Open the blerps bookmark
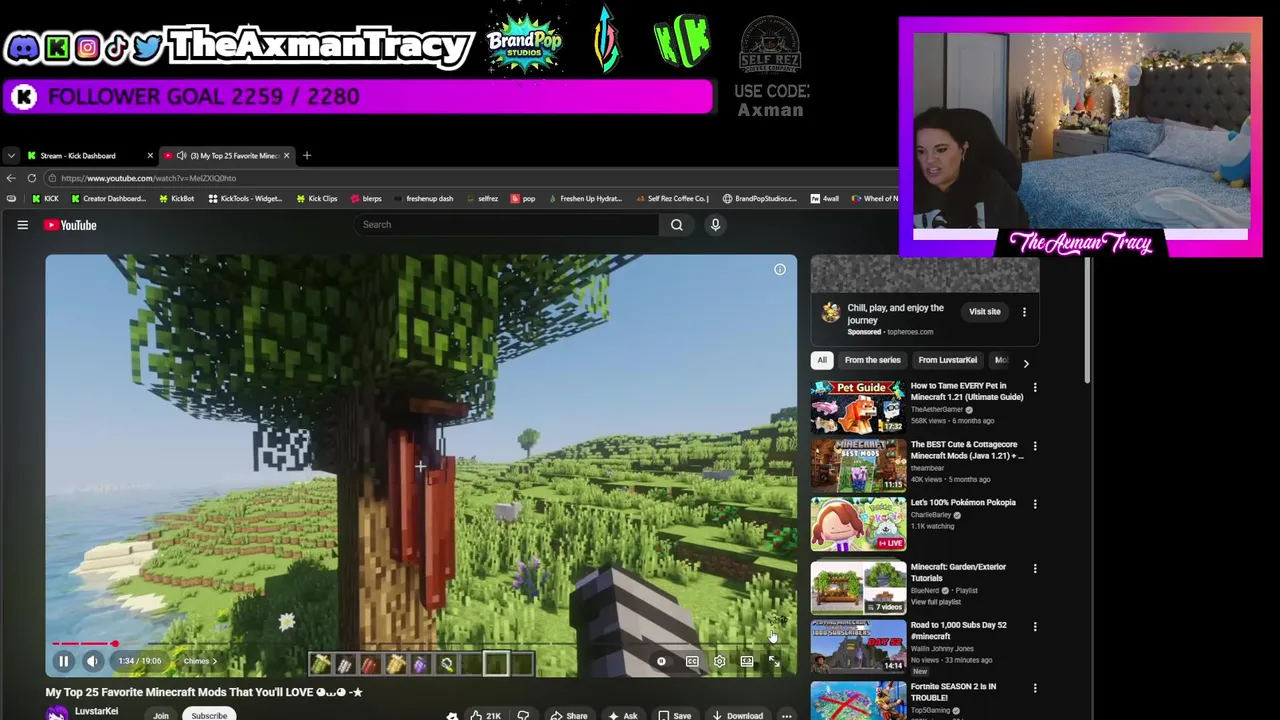The width and height of the screenshot is (1280, 720). tap(365, 199)
